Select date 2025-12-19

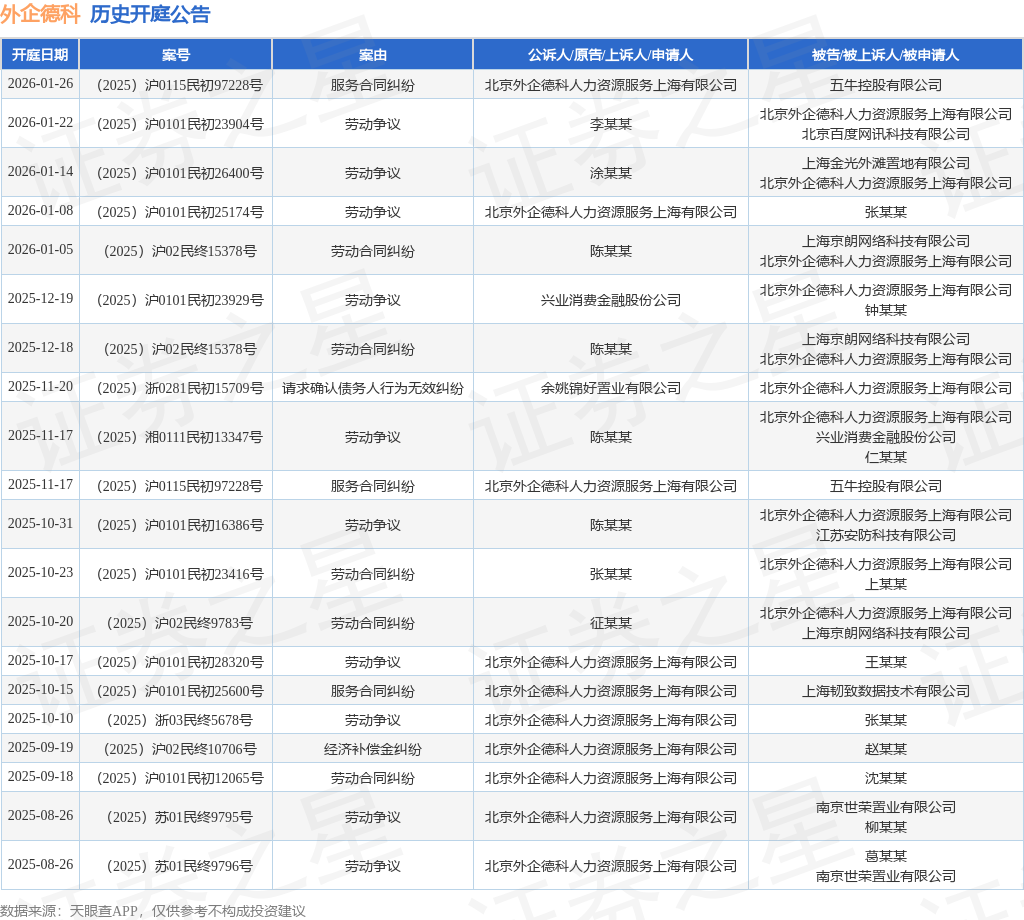[x=40, y=299]
